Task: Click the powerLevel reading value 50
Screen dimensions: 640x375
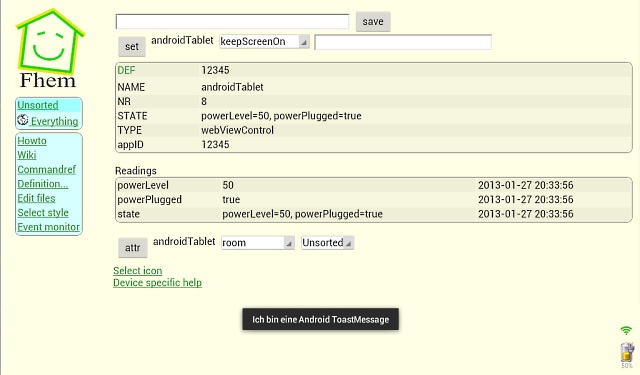Action: (228, 185)
